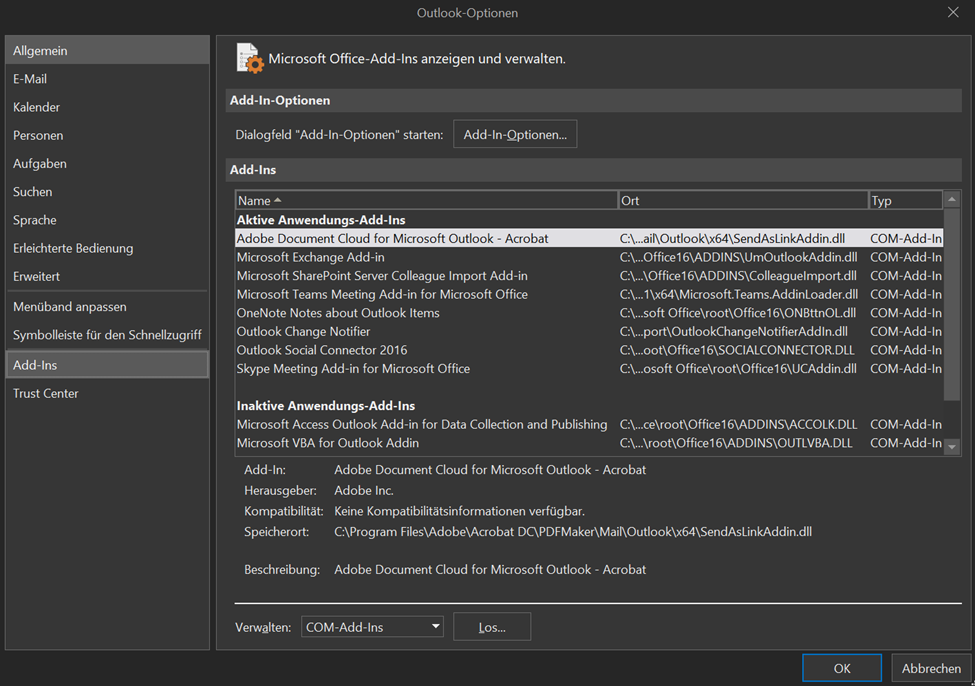Image resolution: width=975 pixels, height=686 pixels.
Task: Open Symbolleiste für den Schnellzugriff page
Action: click(107, 335)
